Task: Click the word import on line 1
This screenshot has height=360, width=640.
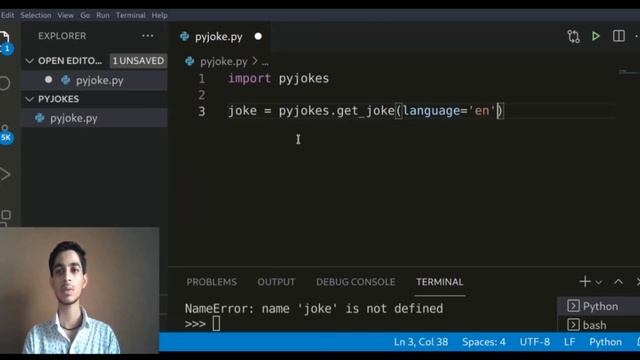Action: [x=249, y=78]
